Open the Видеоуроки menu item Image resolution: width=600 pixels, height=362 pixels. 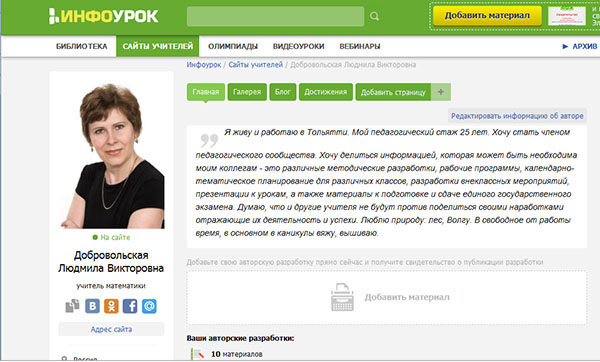298,46
